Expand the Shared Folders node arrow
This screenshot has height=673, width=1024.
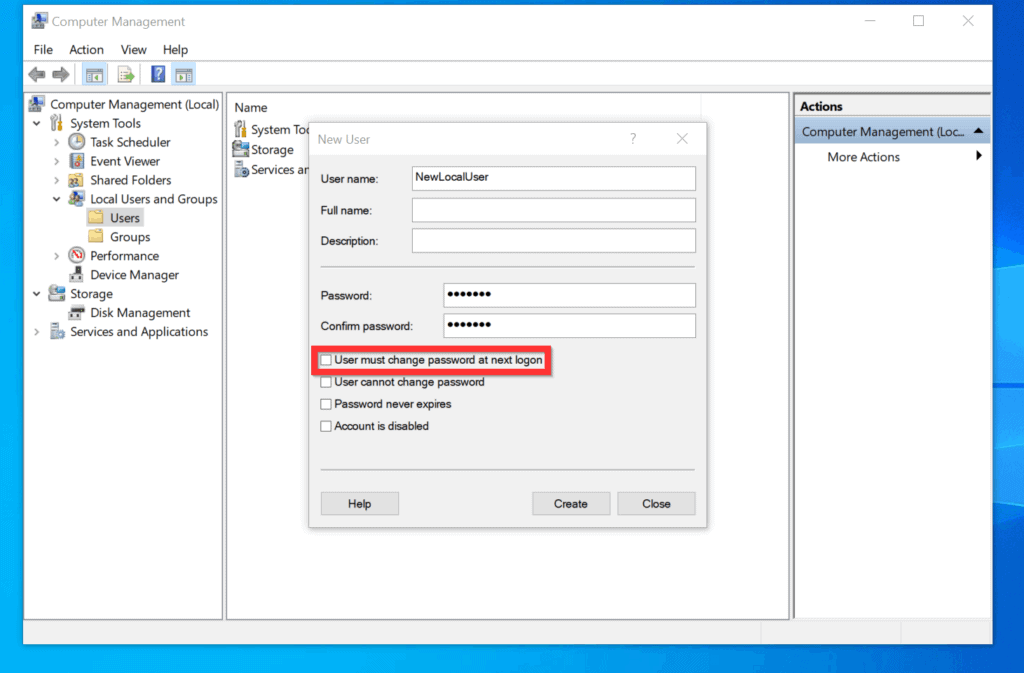tap(56, 180)
